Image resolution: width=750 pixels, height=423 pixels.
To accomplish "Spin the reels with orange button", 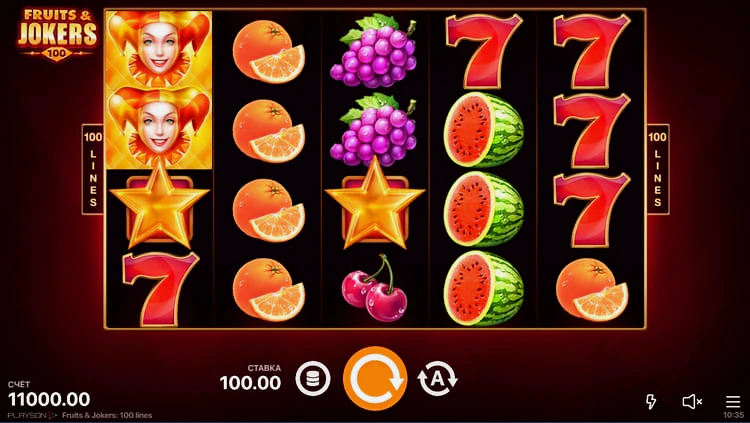I will click(375, 378).
